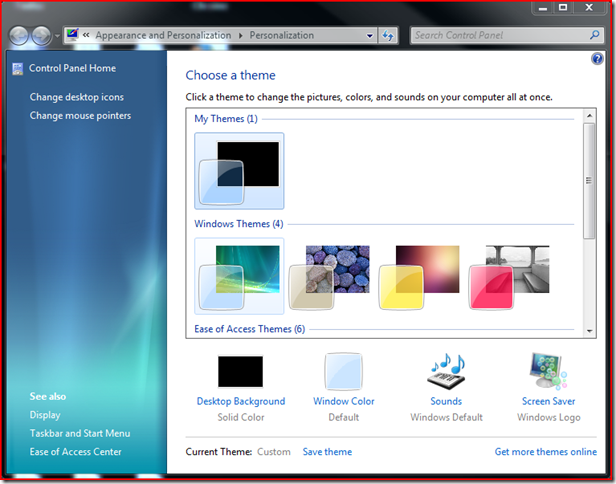Click the Ease of Access Themes (6) header
The height and width of the screenshot is (484, 616).
pyautogui.click(x=249, y=329)
